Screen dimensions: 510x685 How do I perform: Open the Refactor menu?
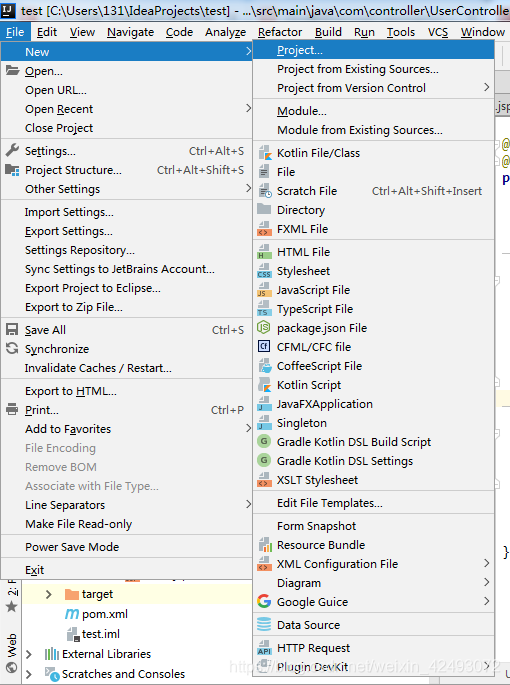click(x=280, y=32)
